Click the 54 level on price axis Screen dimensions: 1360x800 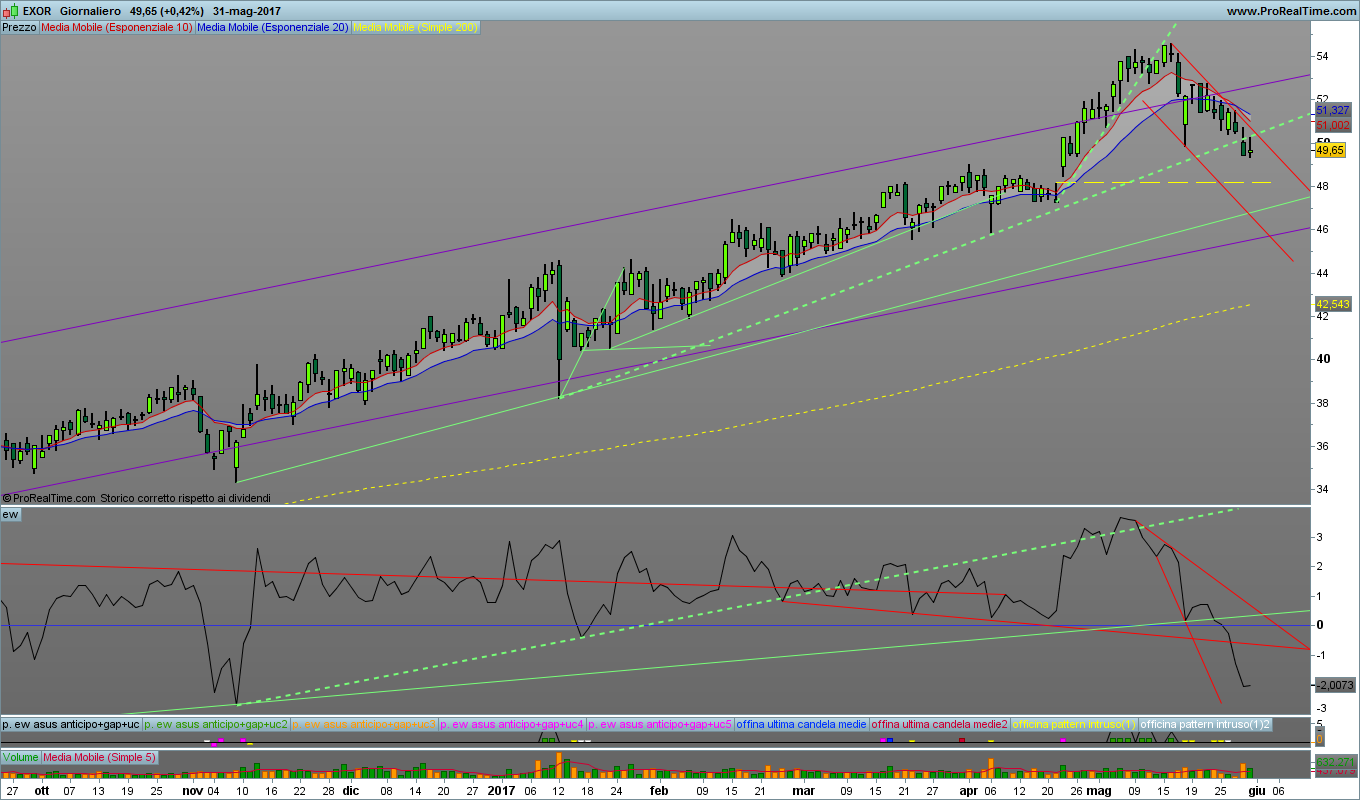[1321, 56]
